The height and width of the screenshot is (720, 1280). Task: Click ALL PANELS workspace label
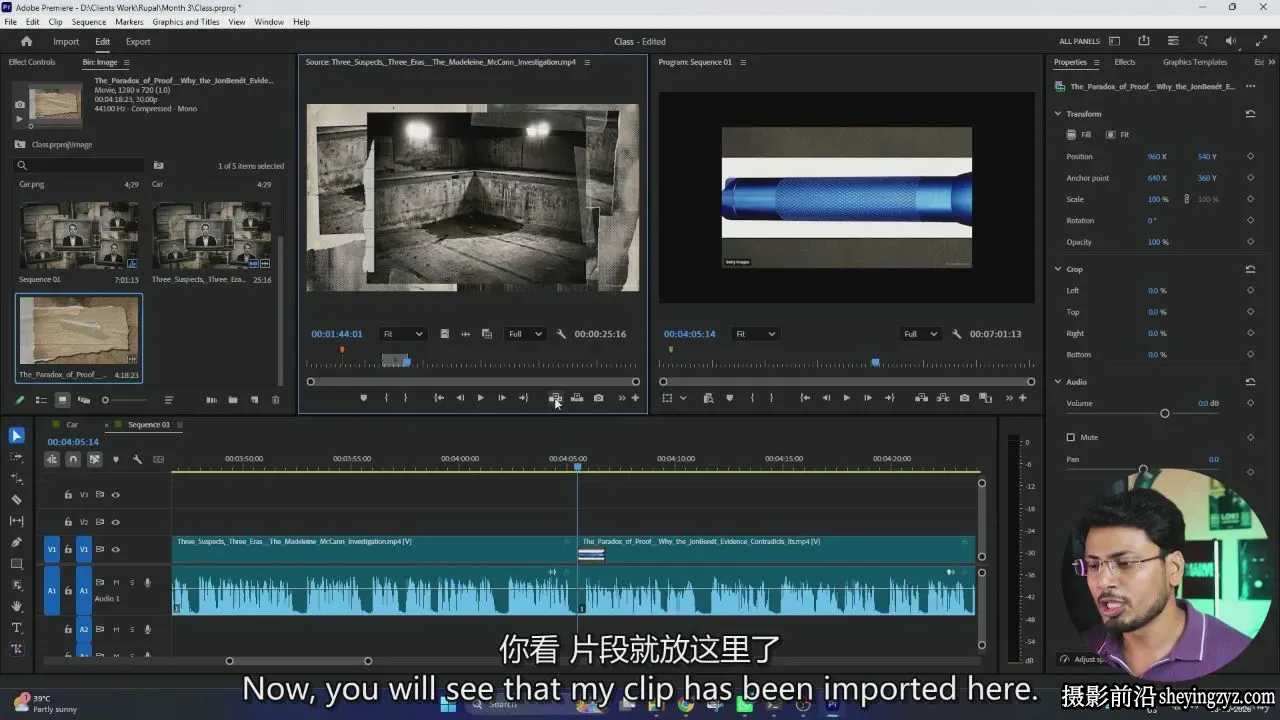click(1079, 42)
